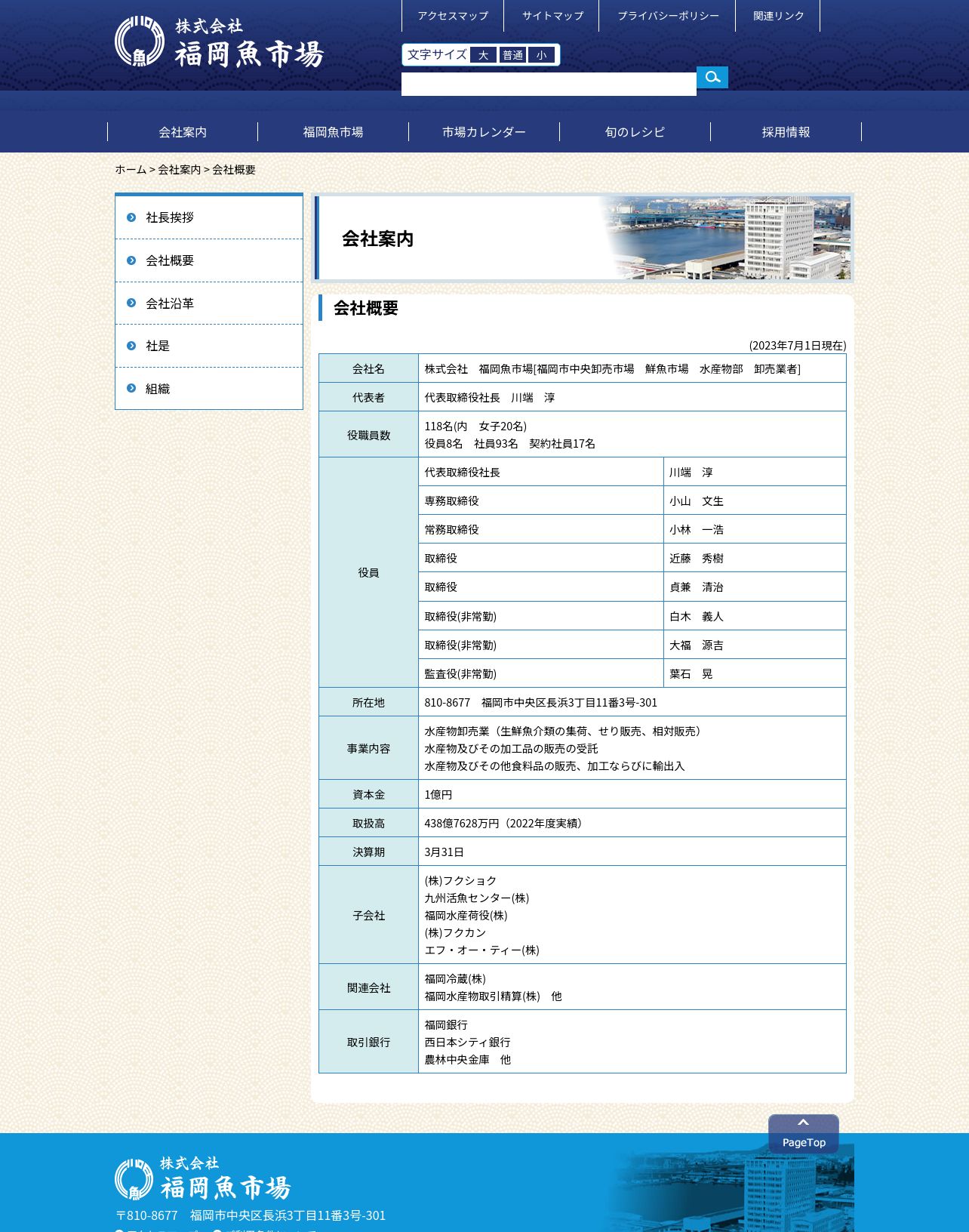The image size is (969, 1232).
Task: Open アクセスマップ link
Action: (x=453, y=16)
